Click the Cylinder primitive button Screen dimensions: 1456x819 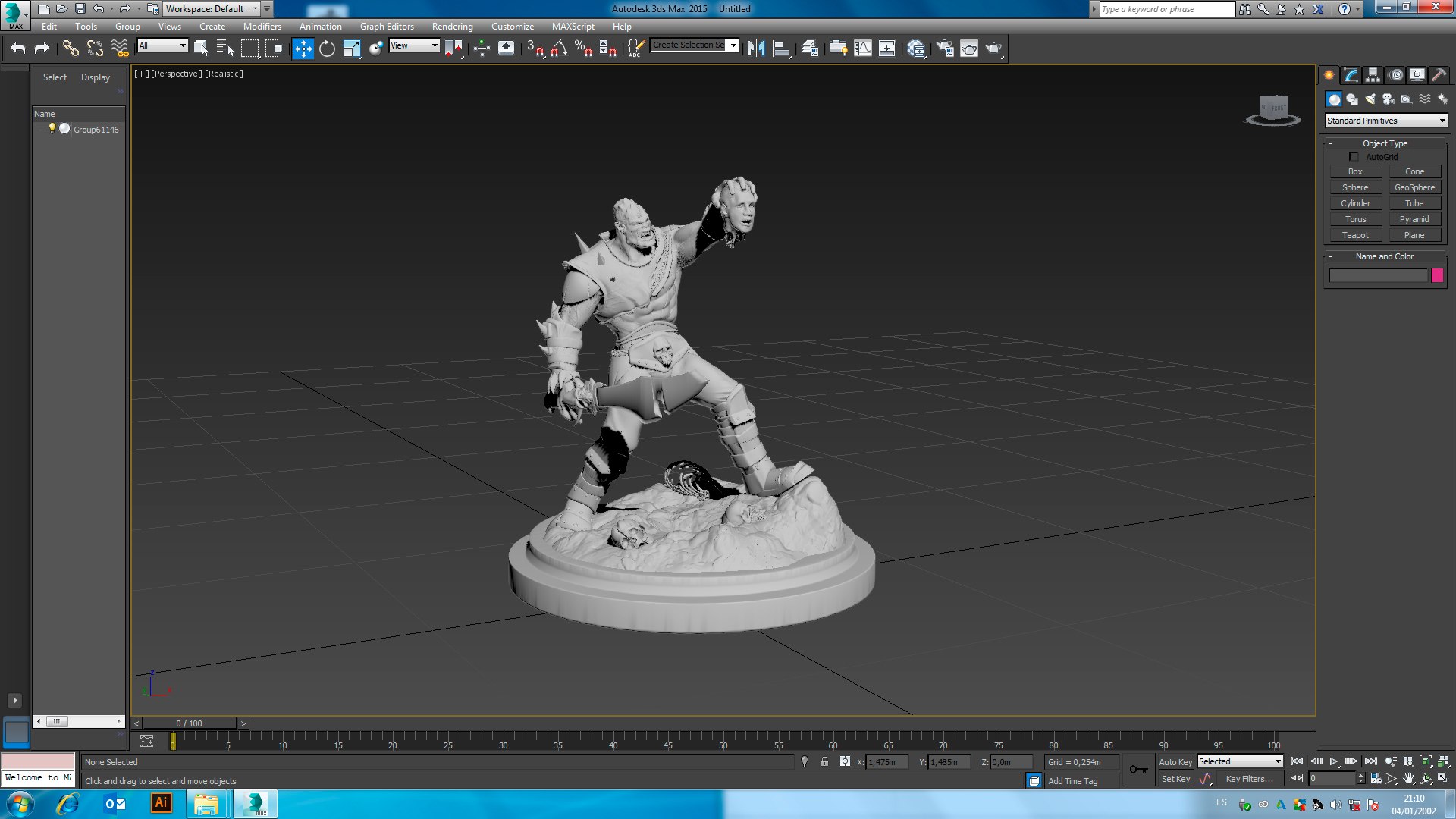coord(1355,203)
